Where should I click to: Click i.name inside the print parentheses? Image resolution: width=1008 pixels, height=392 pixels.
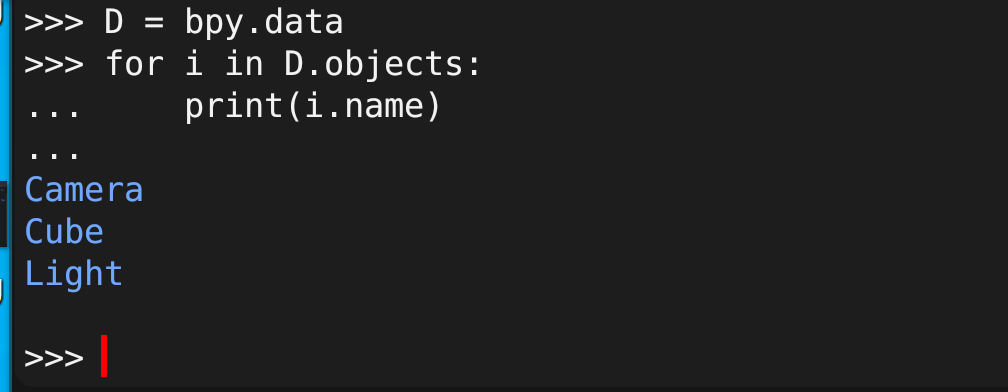tap(364, 107)
